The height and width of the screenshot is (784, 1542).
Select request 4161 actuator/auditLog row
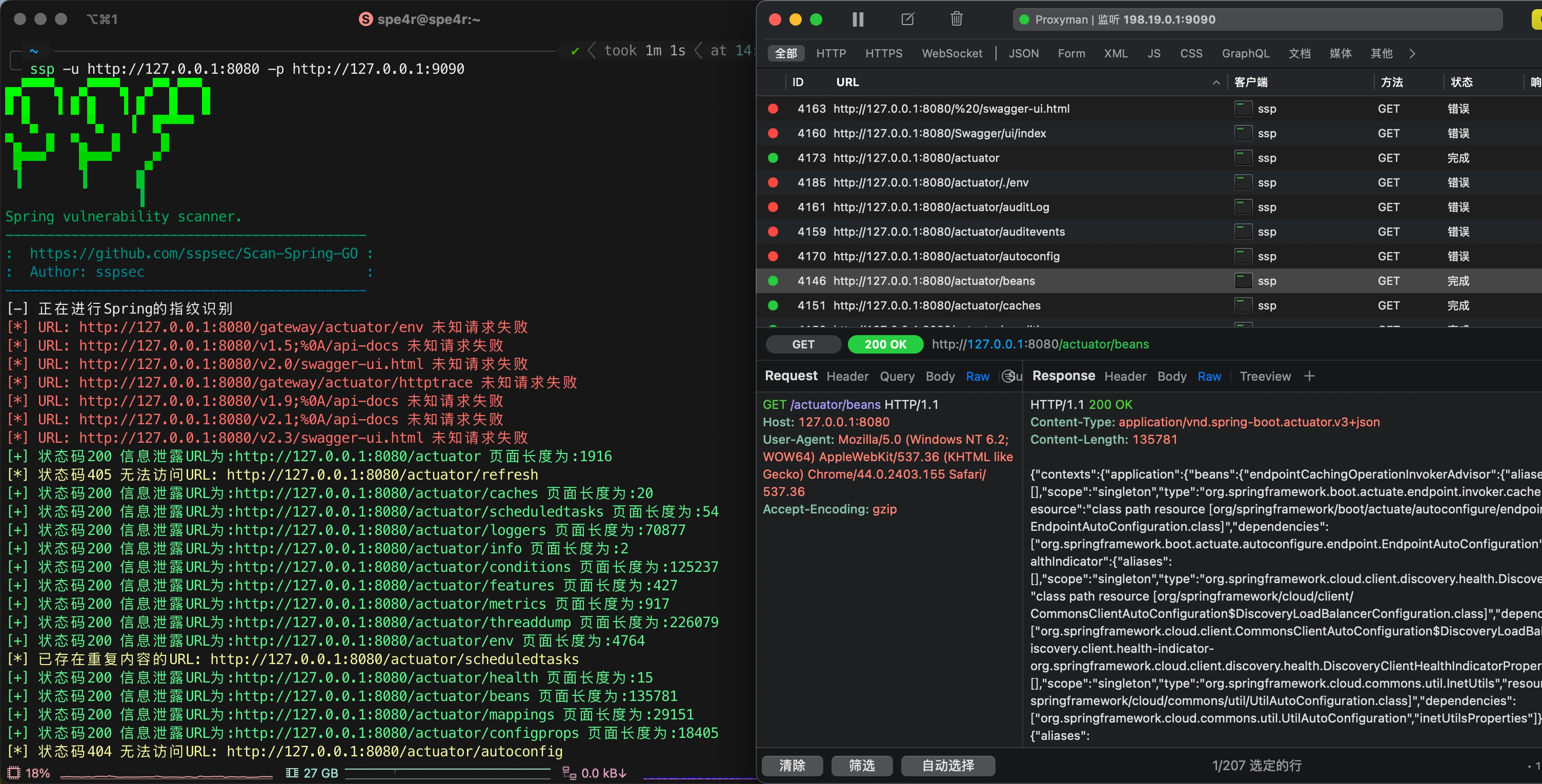click(1149, 207)
